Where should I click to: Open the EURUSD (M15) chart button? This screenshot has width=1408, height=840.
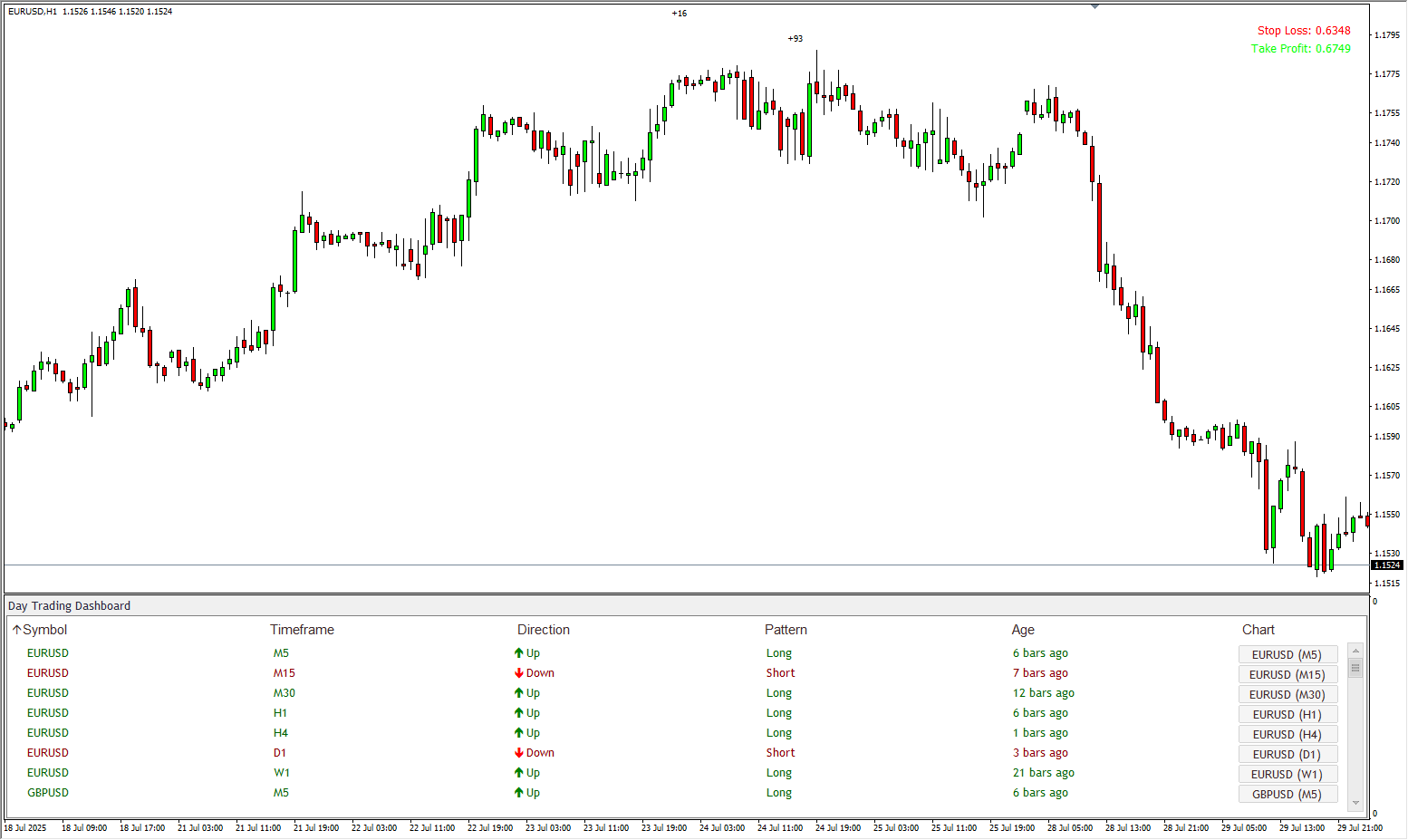[x=1287, y=674]
